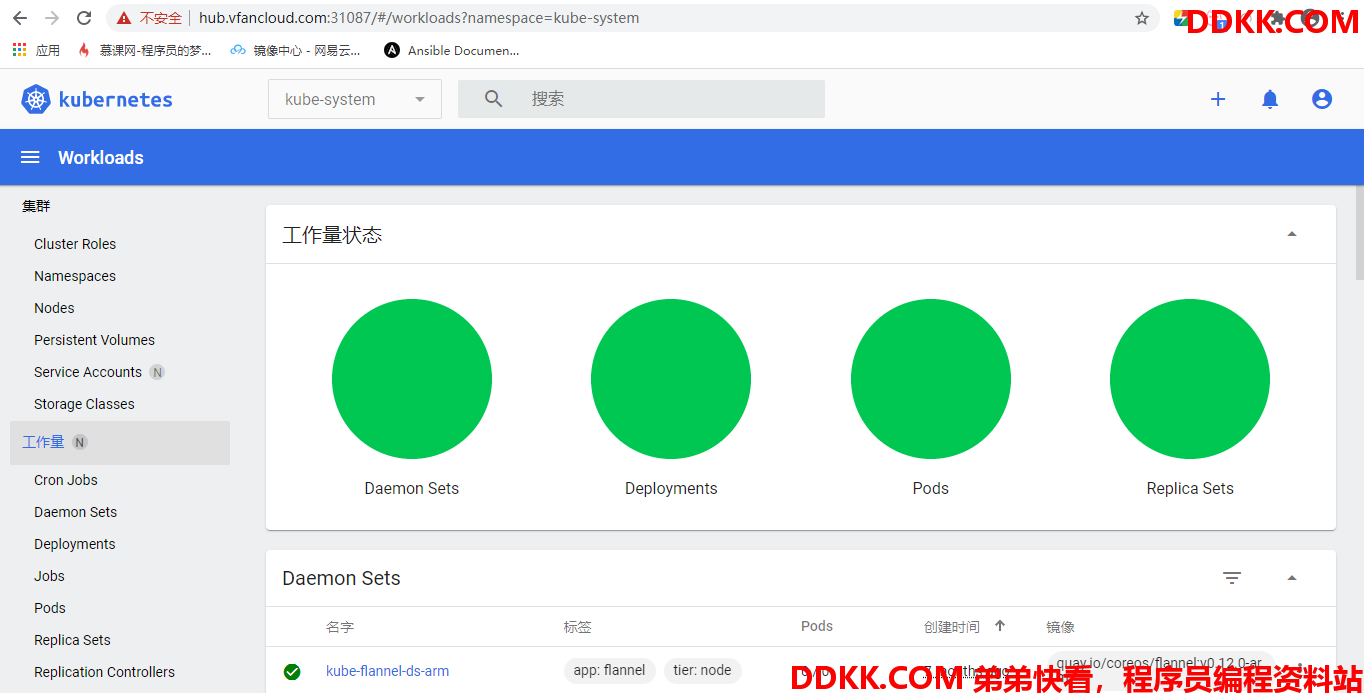The height and width of the screenshot is (693, 1364).
Task: Open Jobs in sidebar
Action: (x=49, y=576)
